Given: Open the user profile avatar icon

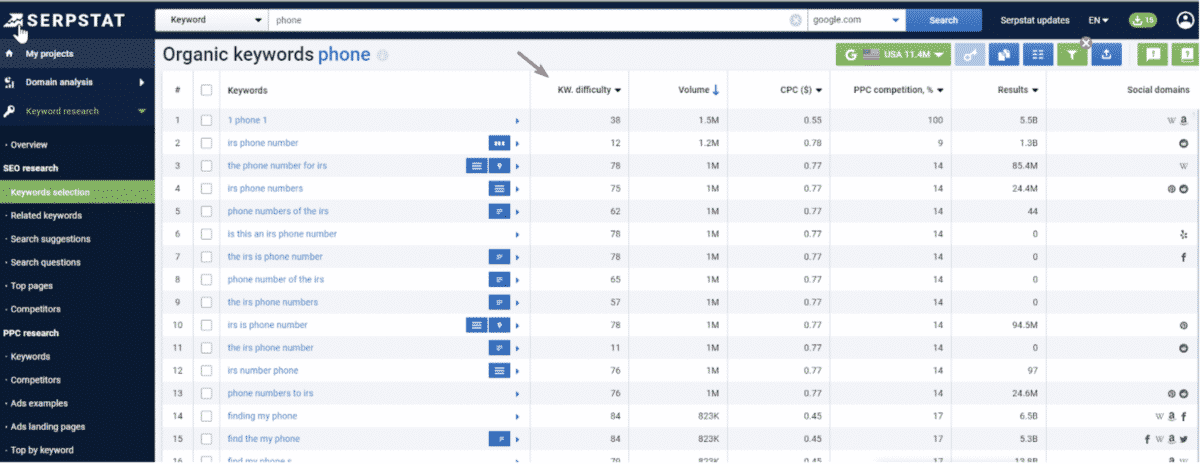Looking at the screenshot, I should coord(1185,20).
